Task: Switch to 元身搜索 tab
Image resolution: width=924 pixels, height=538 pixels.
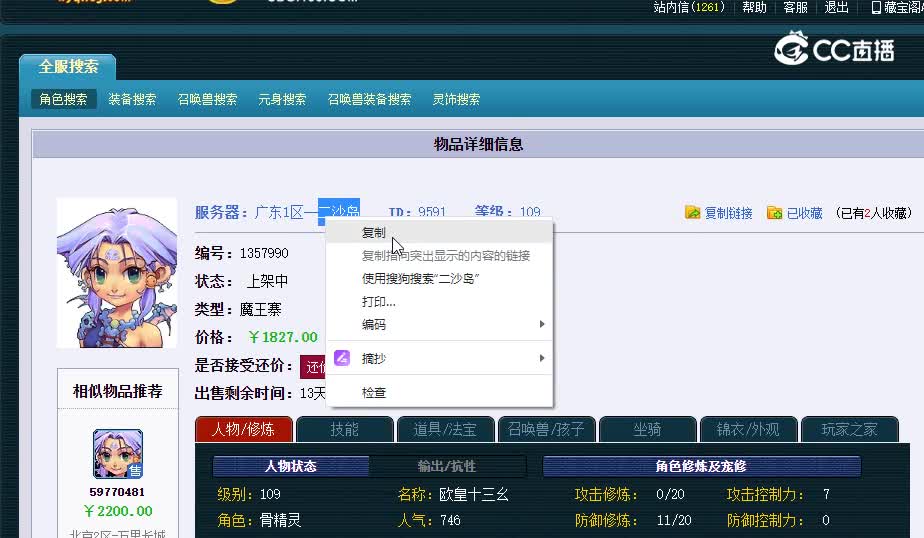Action: (282, 99)
